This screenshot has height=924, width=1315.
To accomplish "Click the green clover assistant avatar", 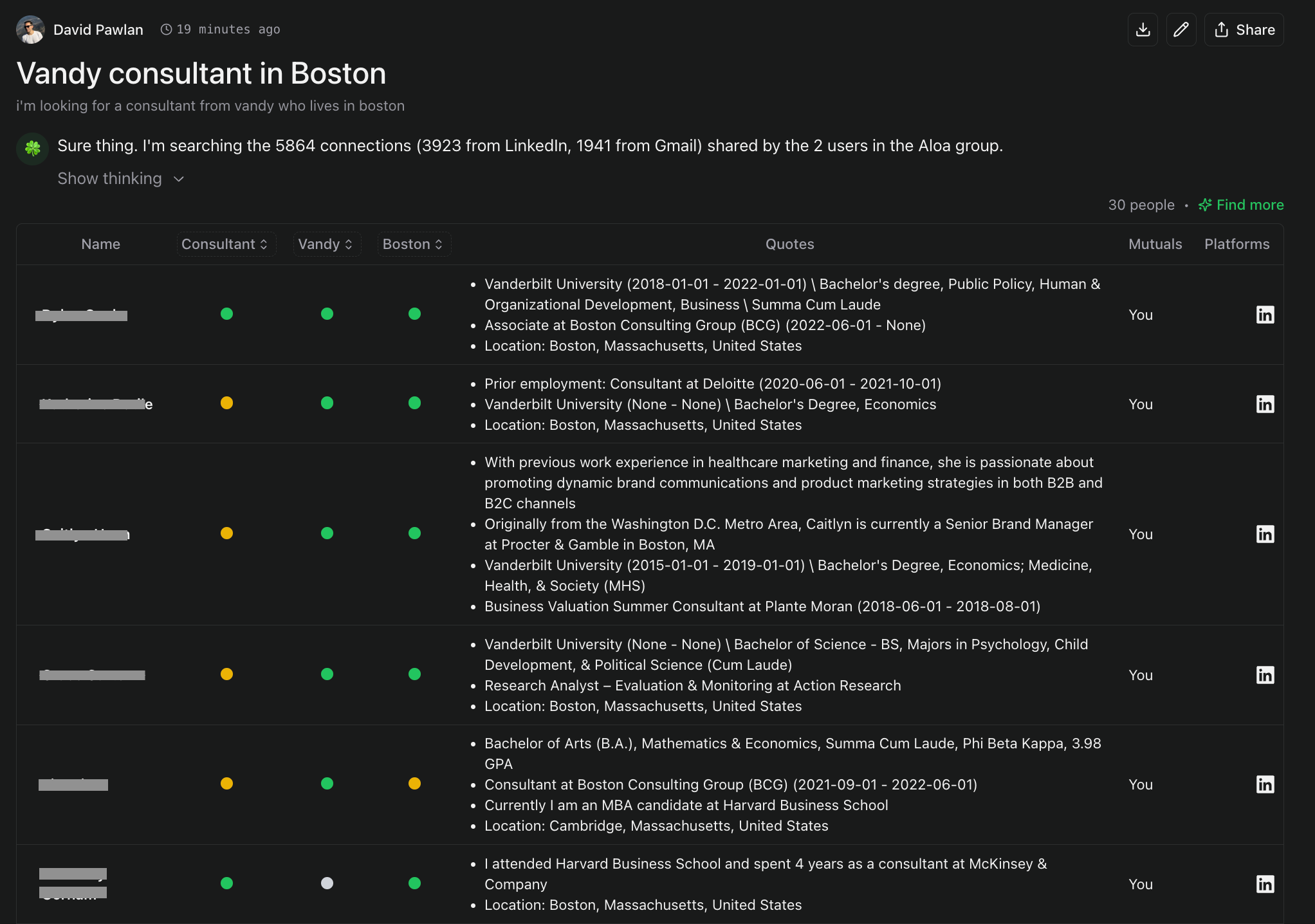I will tap(32, 149).
